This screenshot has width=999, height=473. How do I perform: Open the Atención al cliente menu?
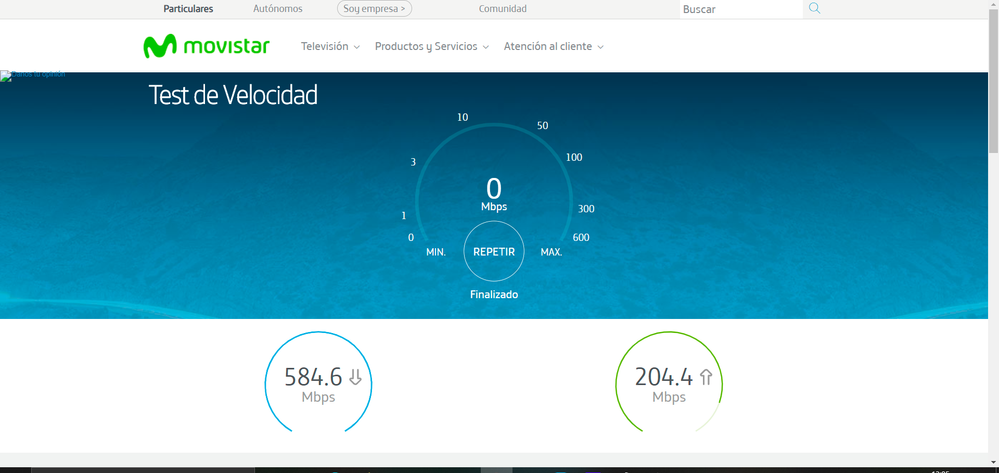[554, 47]
